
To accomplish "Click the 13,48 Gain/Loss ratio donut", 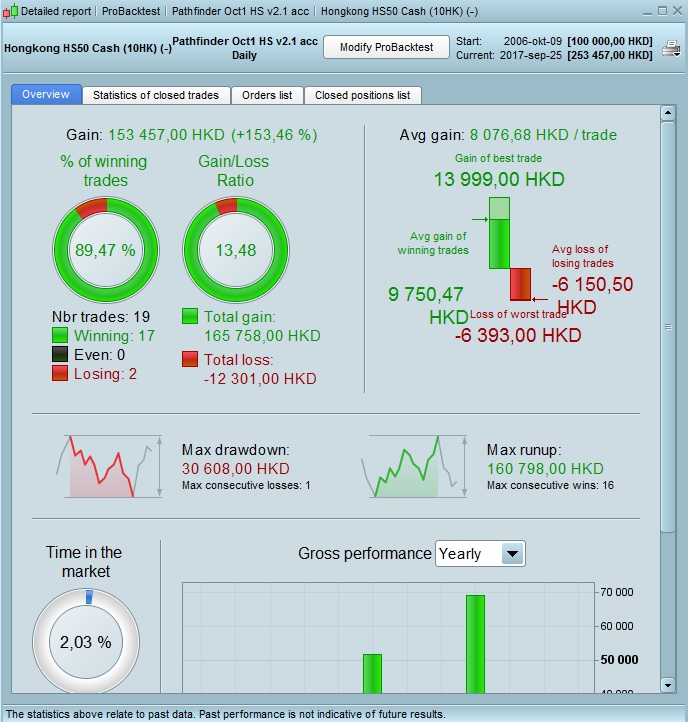I will (x=236, y=250).
